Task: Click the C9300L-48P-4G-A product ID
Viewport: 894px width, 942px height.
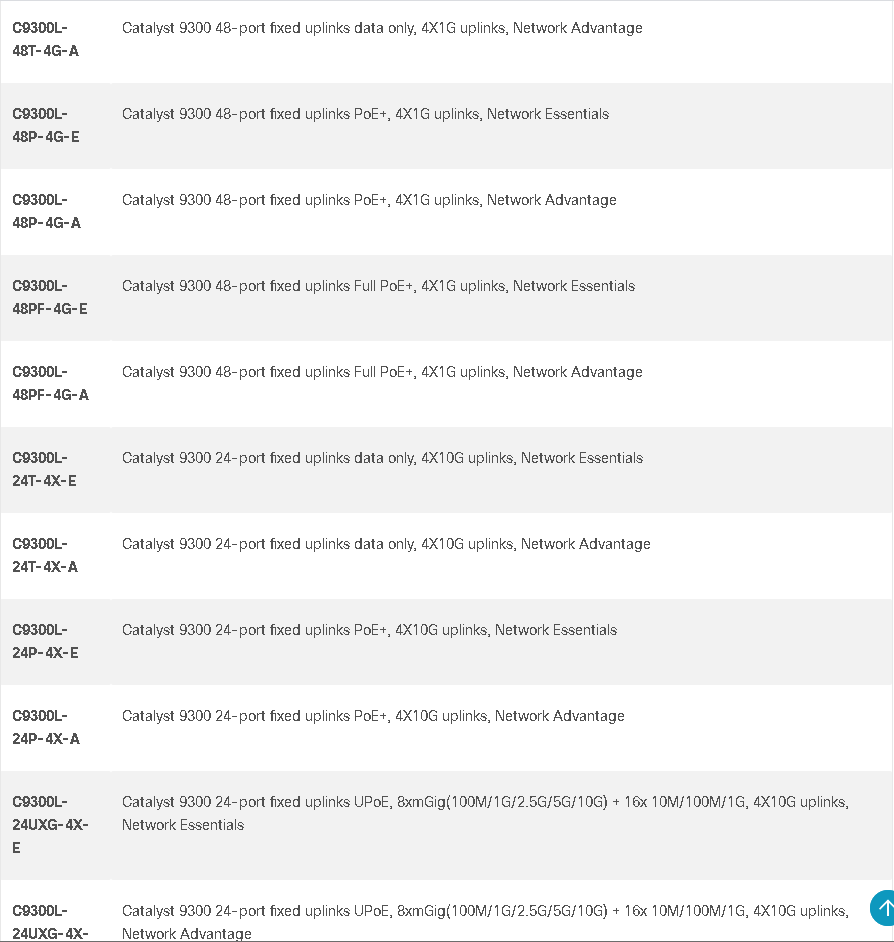Action: click(46, 211)
